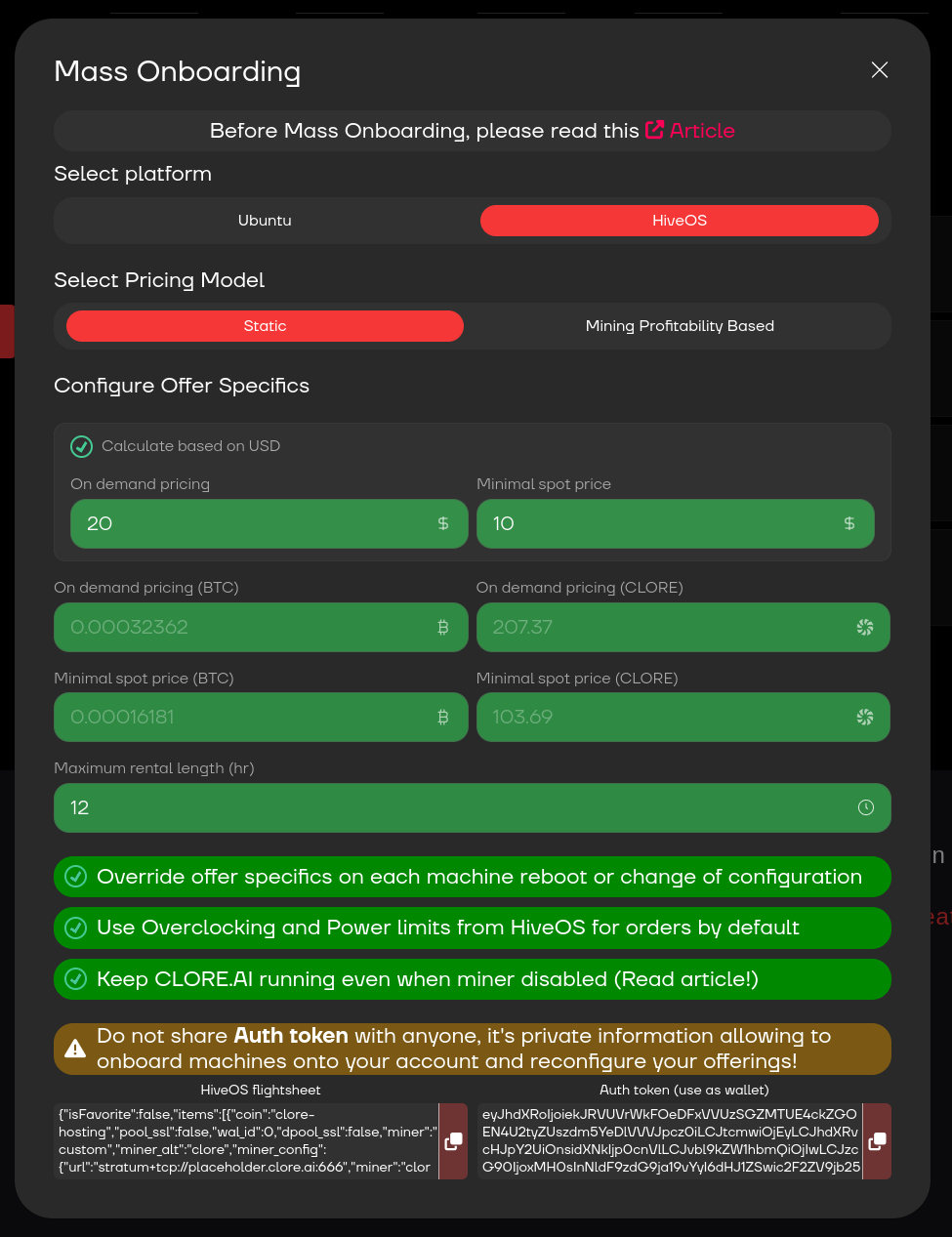Viewport: 952px width, 1237px height.
Task: Disable Override offer specifics on reboot
Action: tap(76, 877)
